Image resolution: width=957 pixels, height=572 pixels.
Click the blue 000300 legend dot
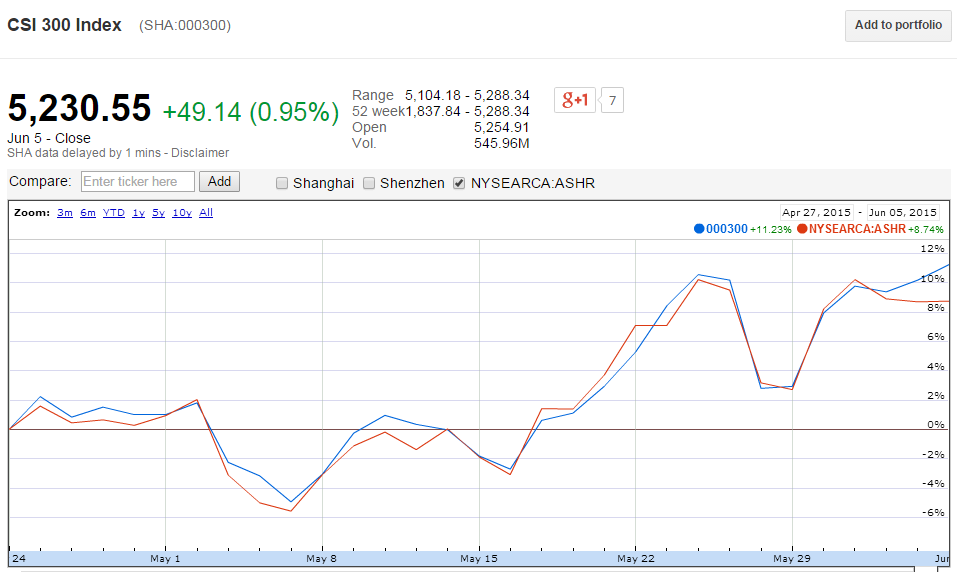[x=699, y=229]
